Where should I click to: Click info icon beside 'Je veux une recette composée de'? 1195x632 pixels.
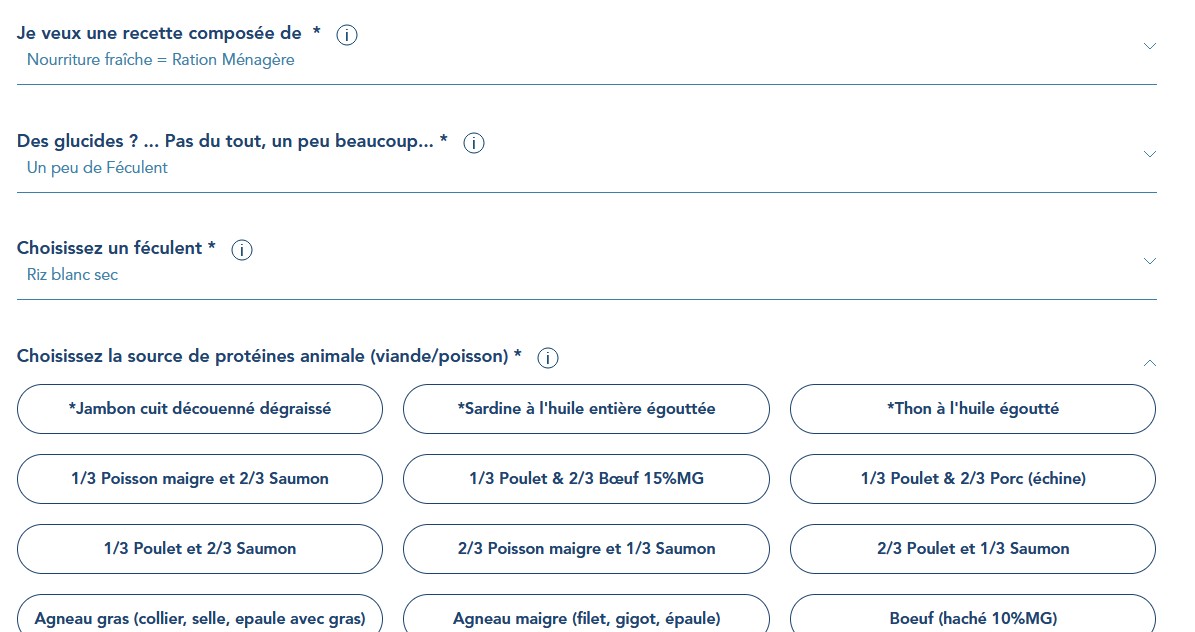click(347, 35)
